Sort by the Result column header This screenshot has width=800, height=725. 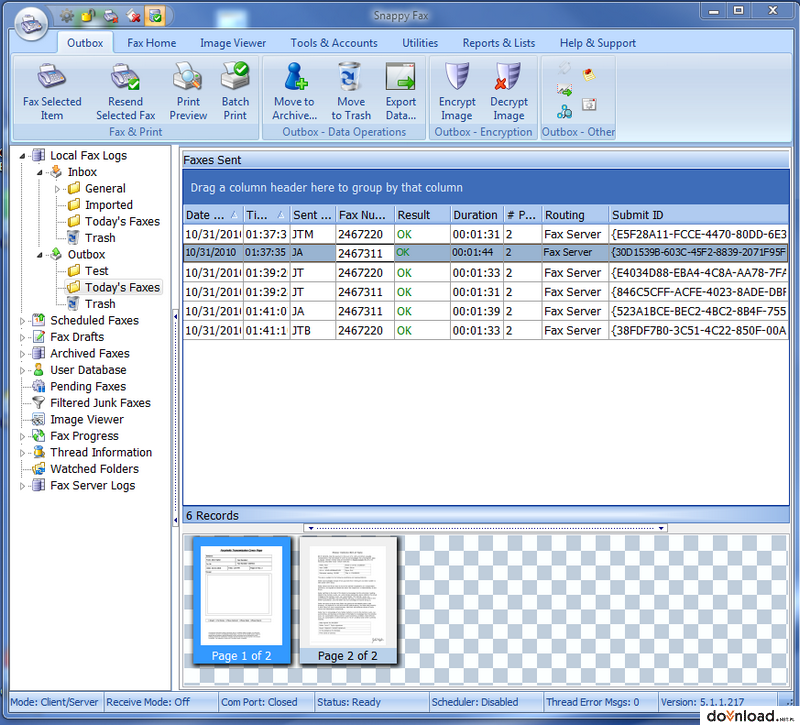[422, 215]
